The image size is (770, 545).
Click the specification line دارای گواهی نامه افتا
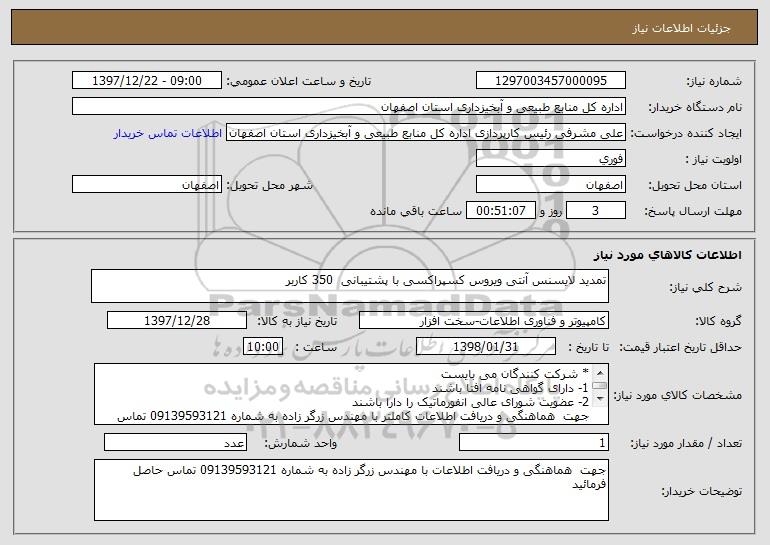tap(509, 388)
